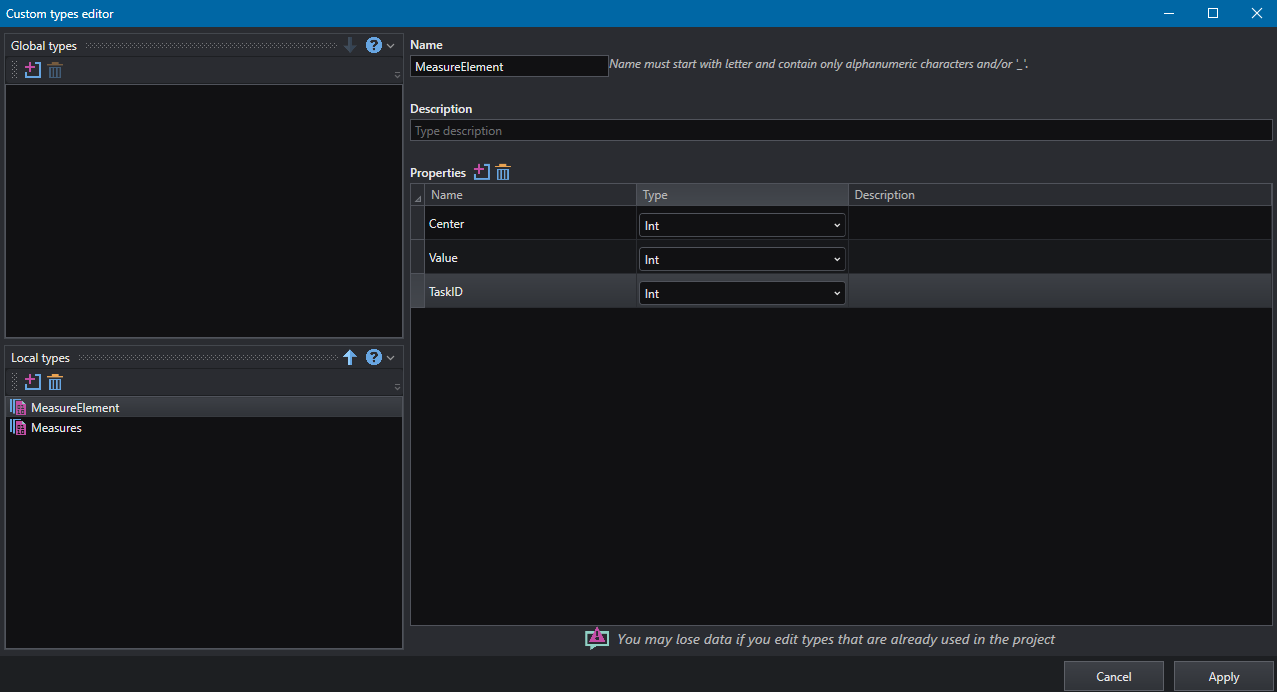
Task: Delete selected global type trash icon
Action: (55, 70)
